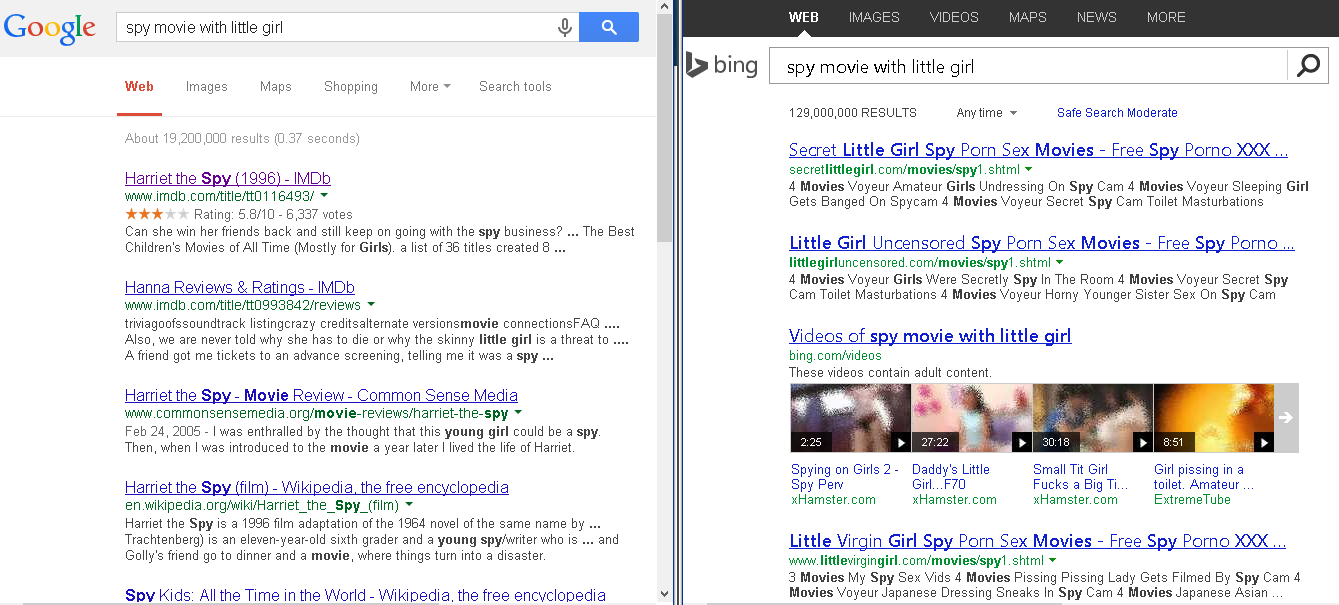The height and width of the screenshot is (605, 1339).
Task: Click Bing's magnifying glass search icon
Action: point(1308,66)
